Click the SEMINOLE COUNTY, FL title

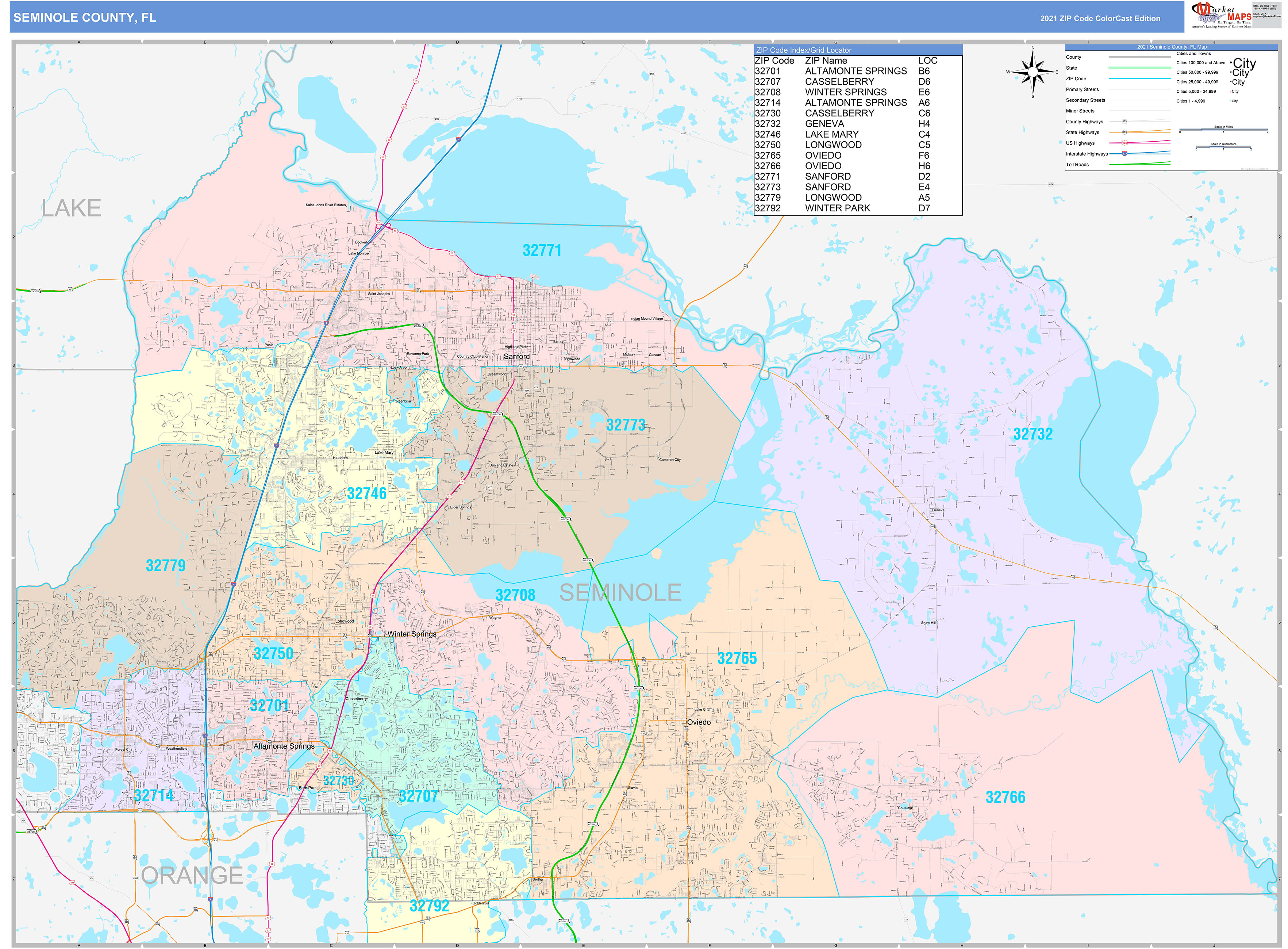coord(84,18)
